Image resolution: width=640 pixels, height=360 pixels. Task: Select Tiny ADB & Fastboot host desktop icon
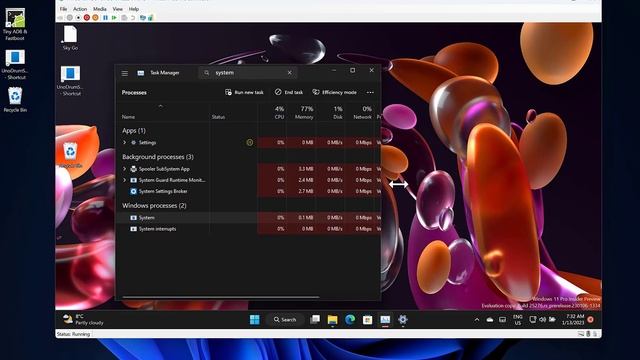click(x=15, y=24)
